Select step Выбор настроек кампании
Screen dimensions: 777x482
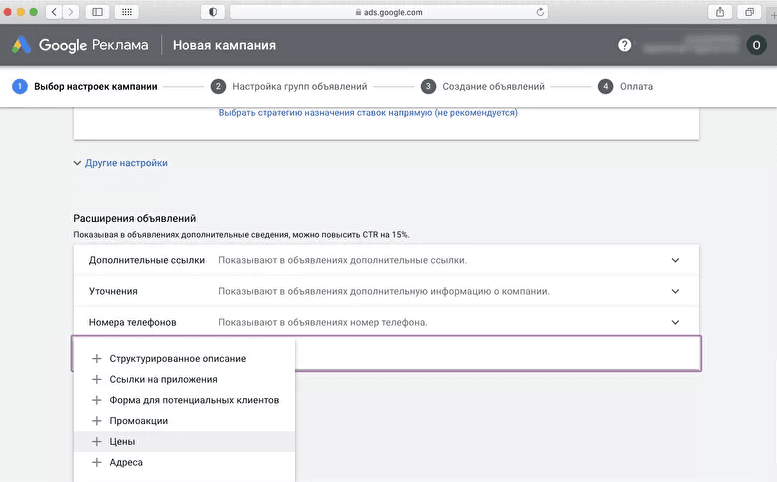[x=96, y=86]
